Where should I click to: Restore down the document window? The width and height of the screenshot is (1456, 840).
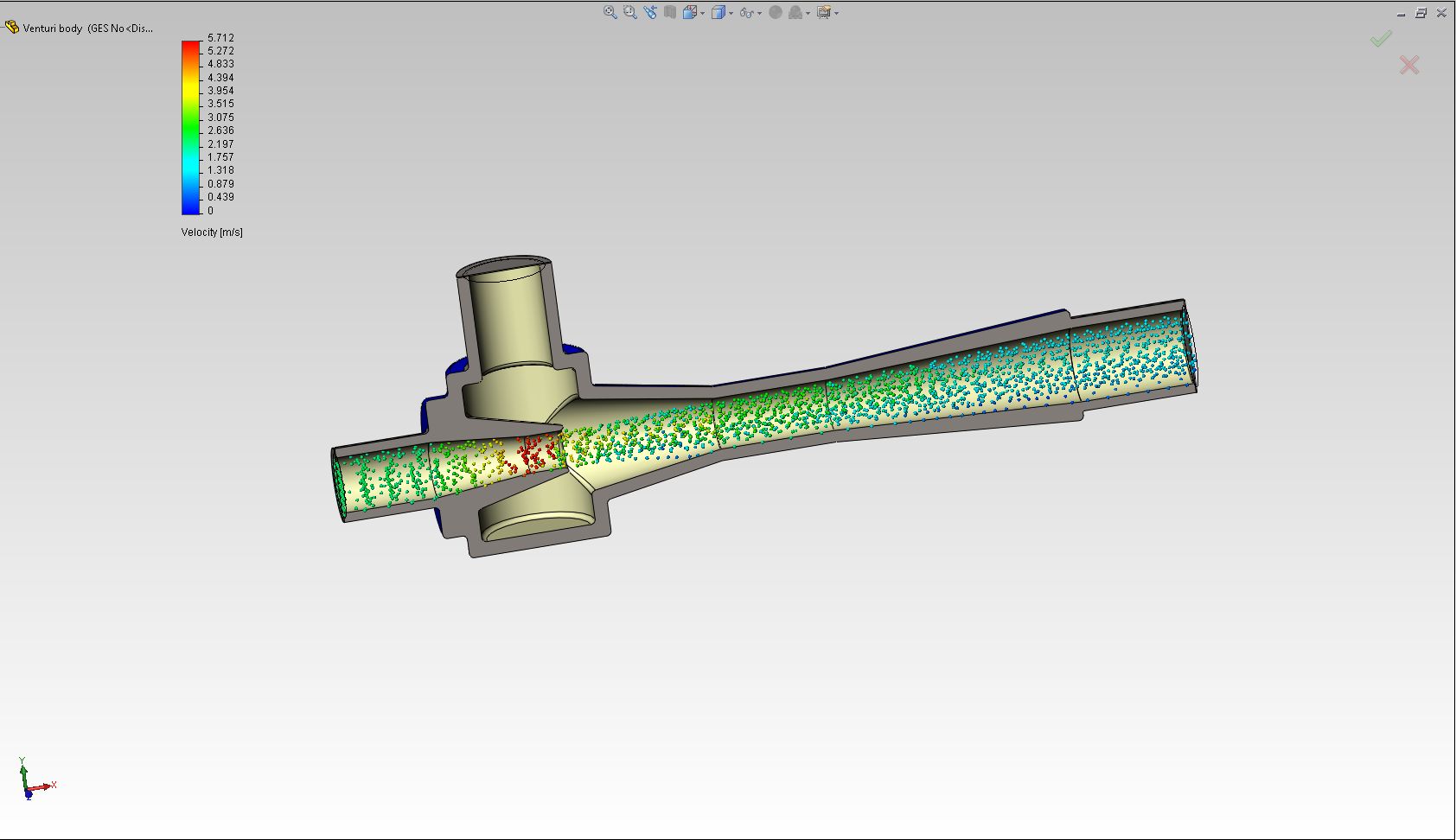[x=1421, y=13]
